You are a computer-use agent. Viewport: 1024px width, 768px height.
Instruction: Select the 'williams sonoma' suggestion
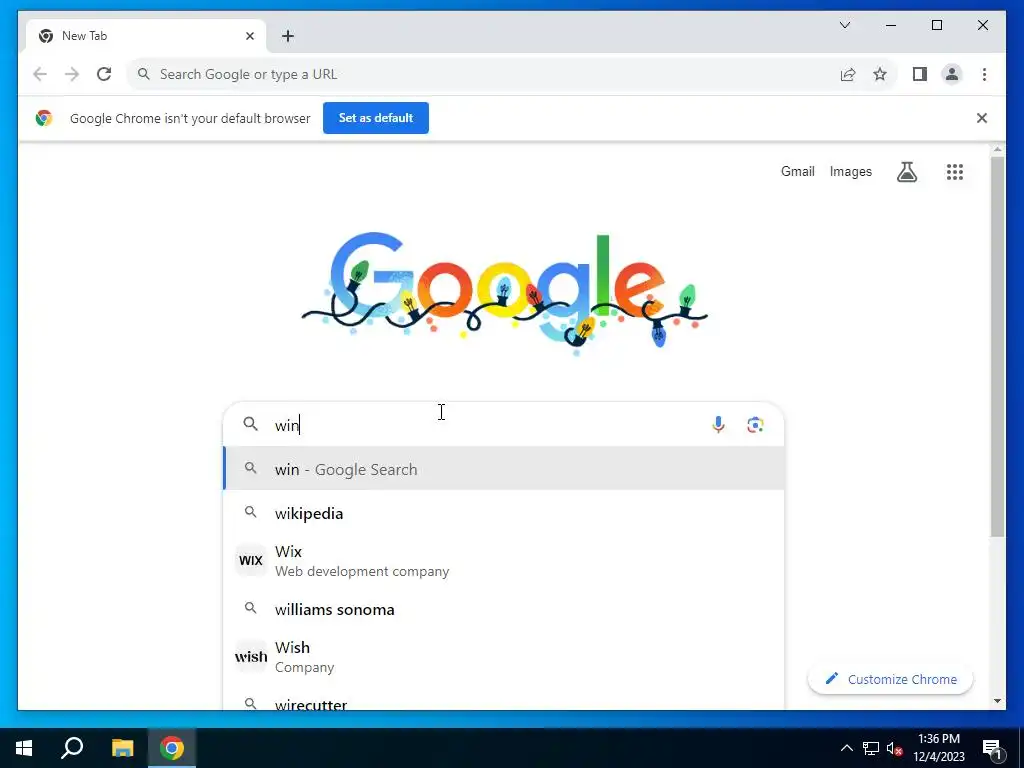(x=504, y=609)
